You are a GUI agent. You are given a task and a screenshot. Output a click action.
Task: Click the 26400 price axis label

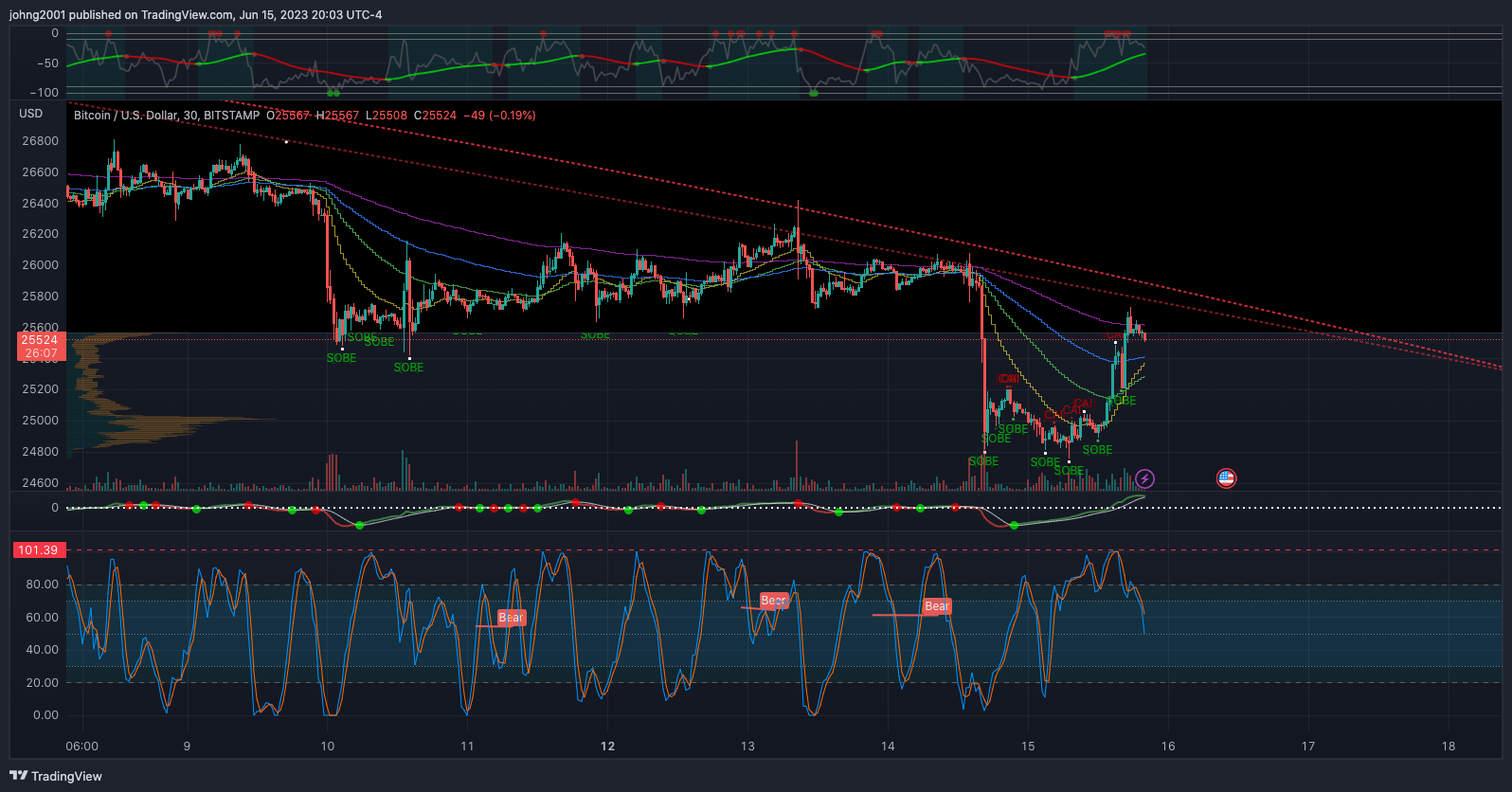[40, 204]
